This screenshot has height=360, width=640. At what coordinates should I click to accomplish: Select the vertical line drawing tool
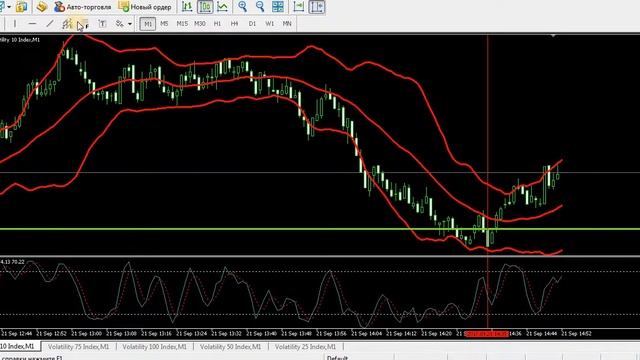(15, 24)
